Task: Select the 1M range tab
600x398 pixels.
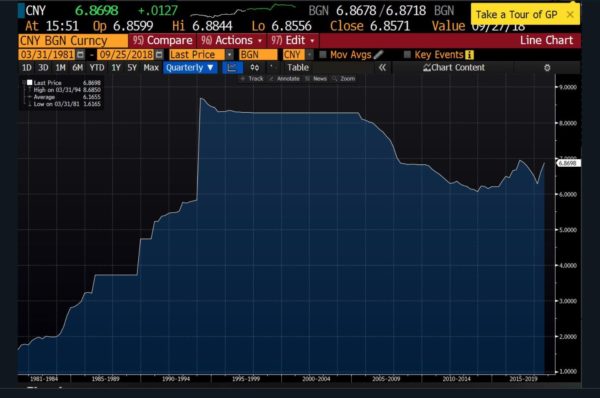Action: (x=60, y=68)
